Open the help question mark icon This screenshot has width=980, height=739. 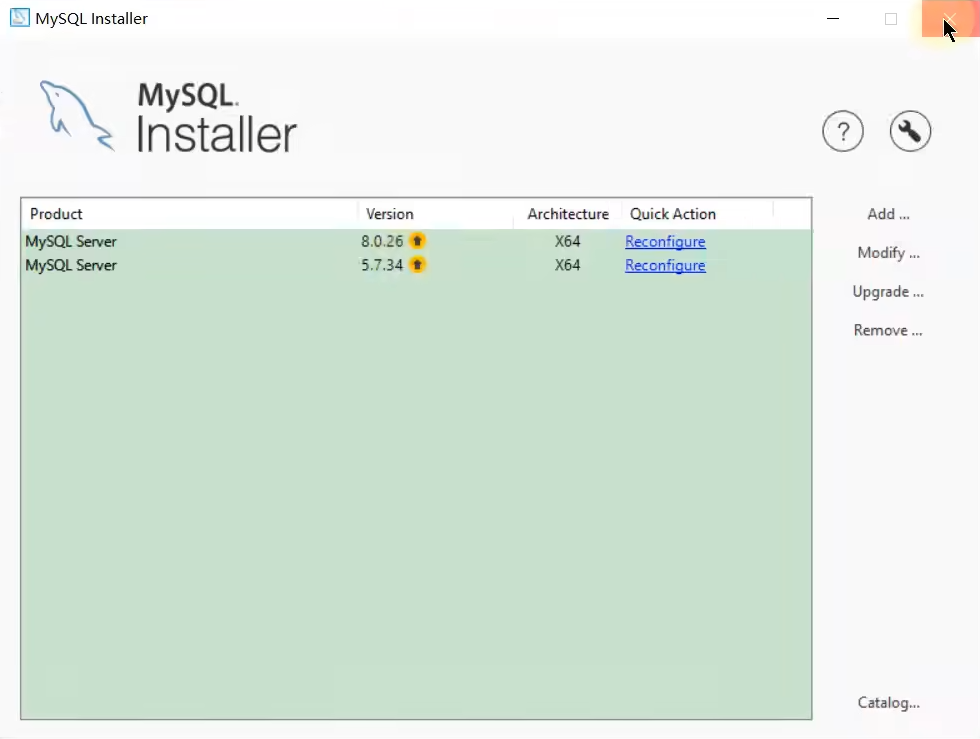(x=842, y=131)
